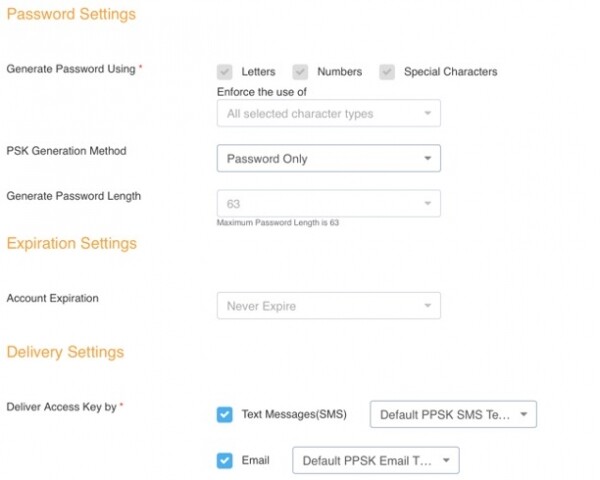Click the Expiration Settings heading
The height and width of the screenshot is (480, 600).
tap(71, 244)
